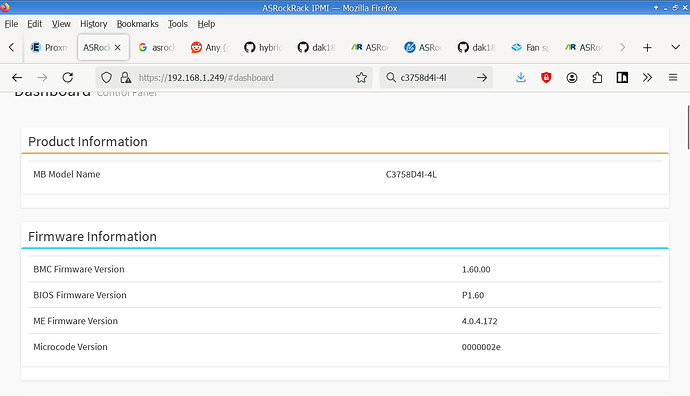Open a new tab with plus icon
The image size is (690, 396).
click(647, 48)
